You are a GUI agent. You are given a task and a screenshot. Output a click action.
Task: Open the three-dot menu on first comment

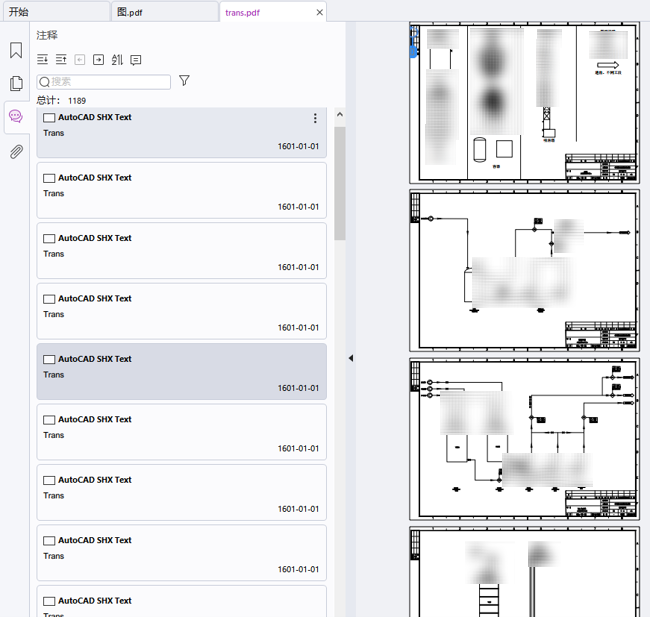[315, 118]
